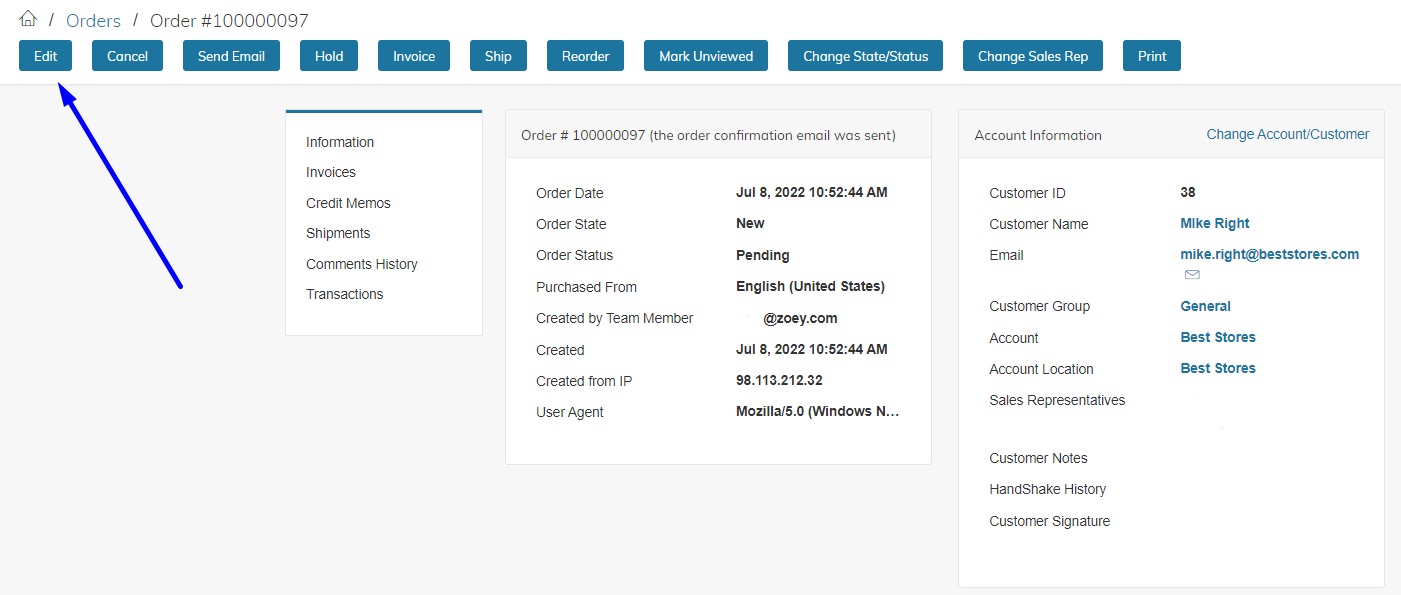Open the General customer group link
The width and height of the screenshot is (1401, 595).
point(1206,306)
